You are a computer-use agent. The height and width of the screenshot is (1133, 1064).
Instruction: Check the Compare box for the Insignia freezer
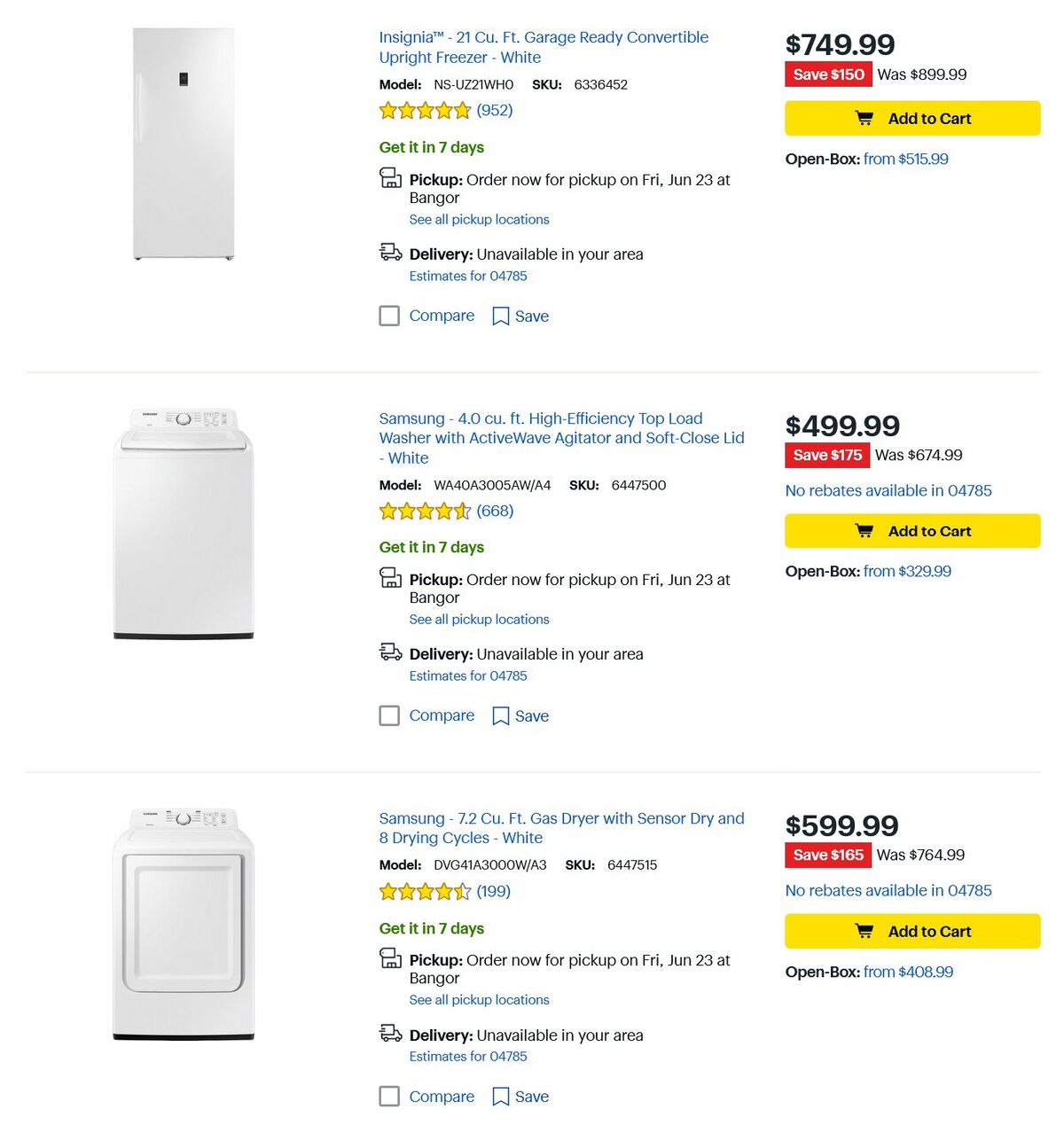tap(389, 316)
